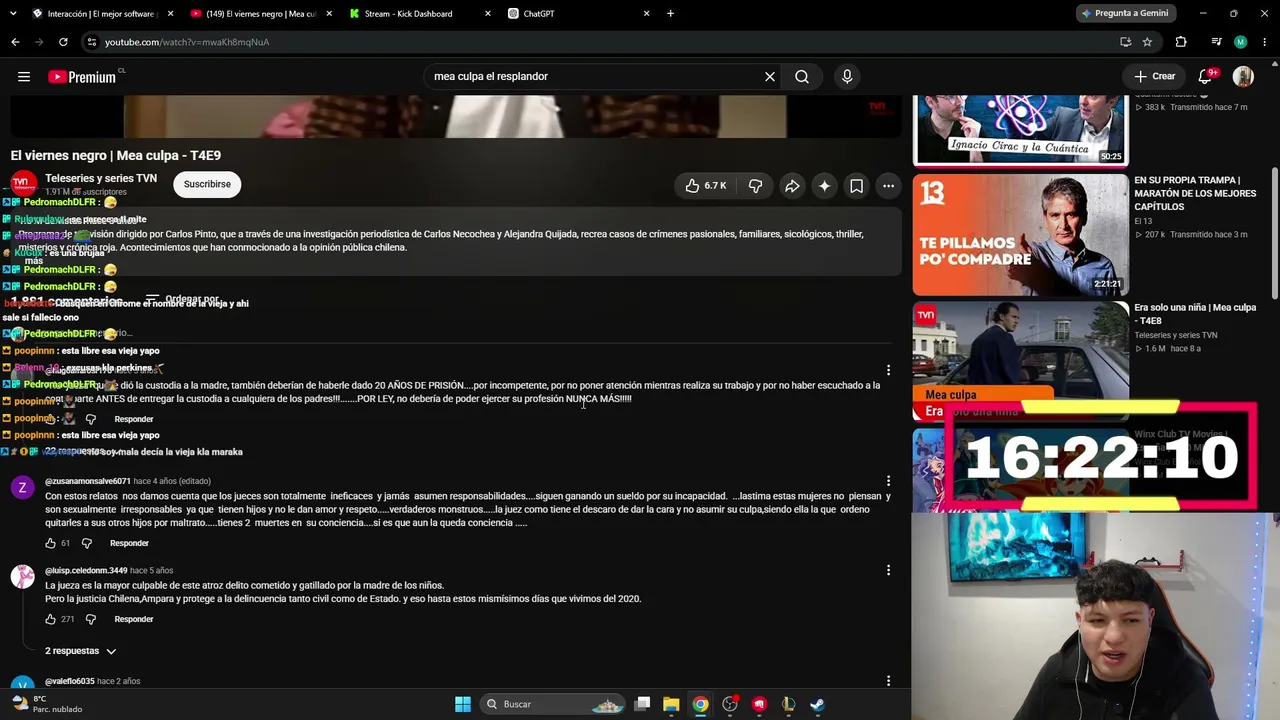Image resolution: width=1280 pixels, height=720 pixels.
Task: Open 'Era solo una niña | Mea culpa' title
Action: [1195, 314]
